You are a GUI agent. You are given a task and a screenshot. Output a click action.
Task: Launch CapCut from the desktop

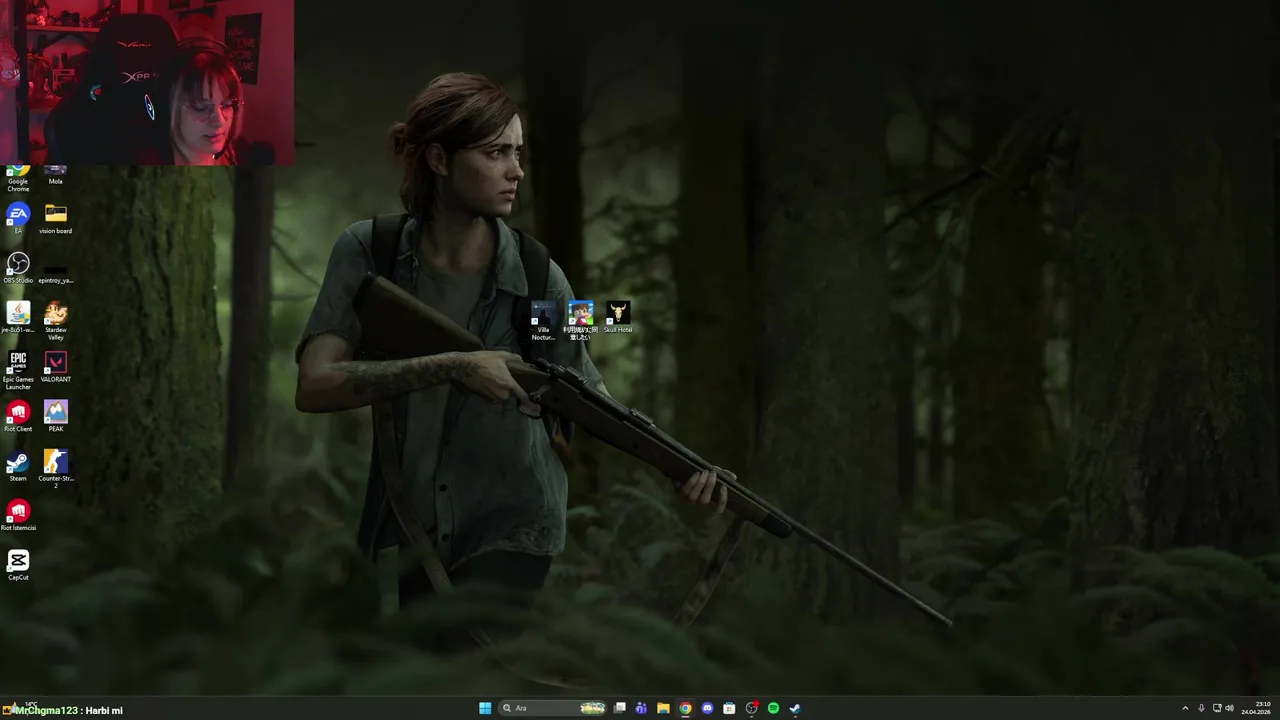tap(18, 565)
